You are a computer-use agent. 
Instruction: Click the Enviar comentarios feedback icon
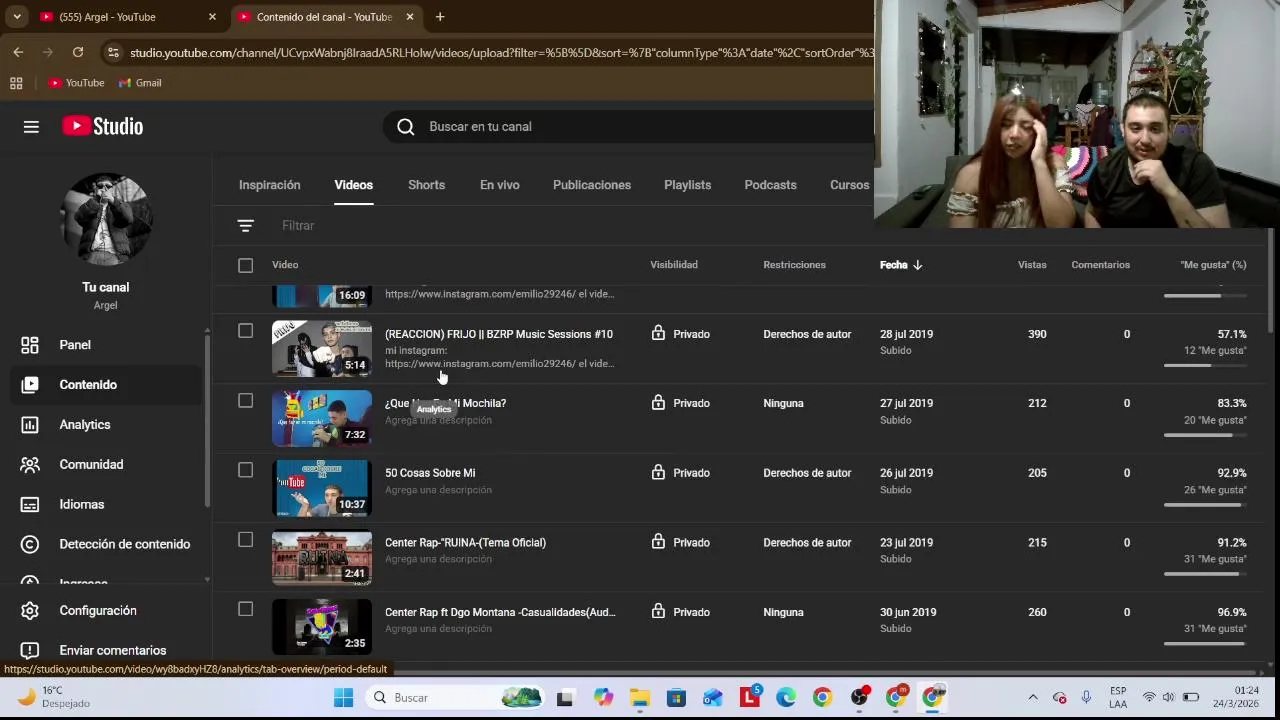pyautogui.click(x=30, y=651)
